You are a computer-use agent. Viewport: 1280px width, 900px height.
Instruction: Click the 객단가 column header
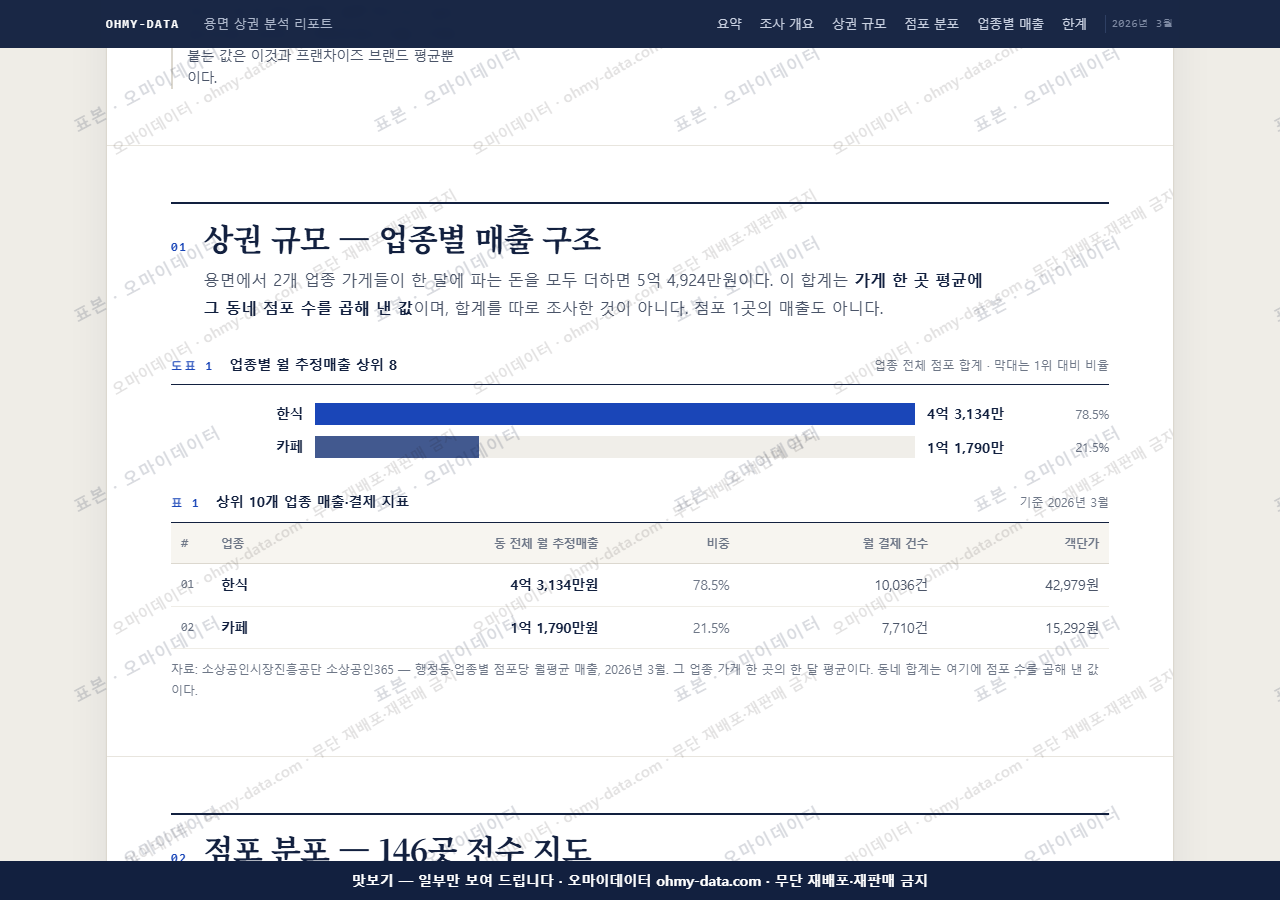1081,543
